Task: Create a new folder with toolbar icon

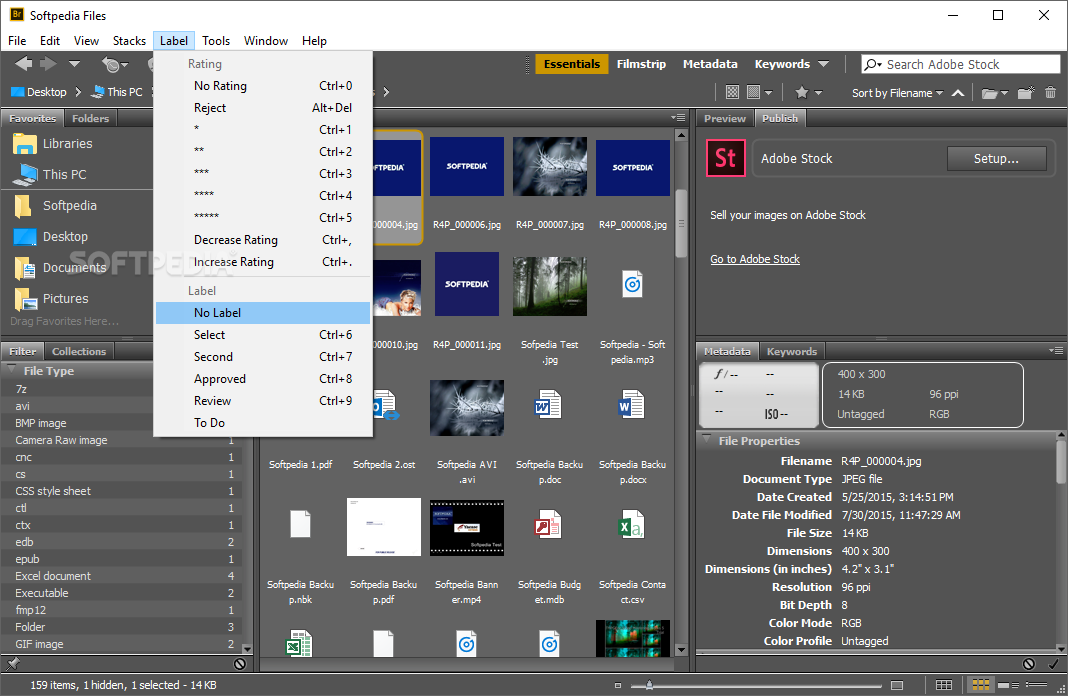Action: click(x=1026, y=93)
